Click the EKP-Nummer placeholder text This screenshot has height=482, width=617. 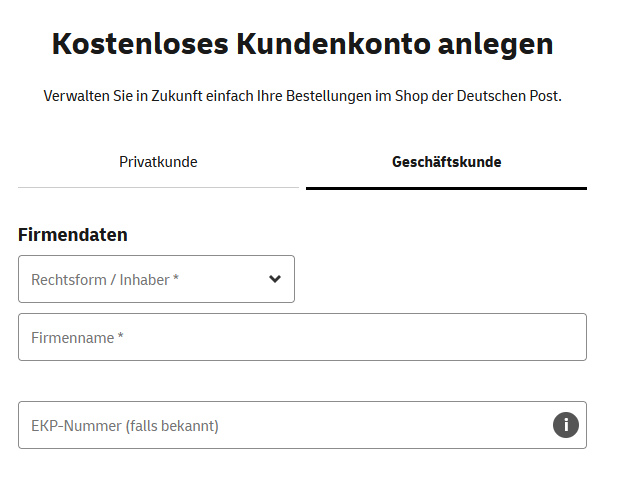click(x=125, y=426)
